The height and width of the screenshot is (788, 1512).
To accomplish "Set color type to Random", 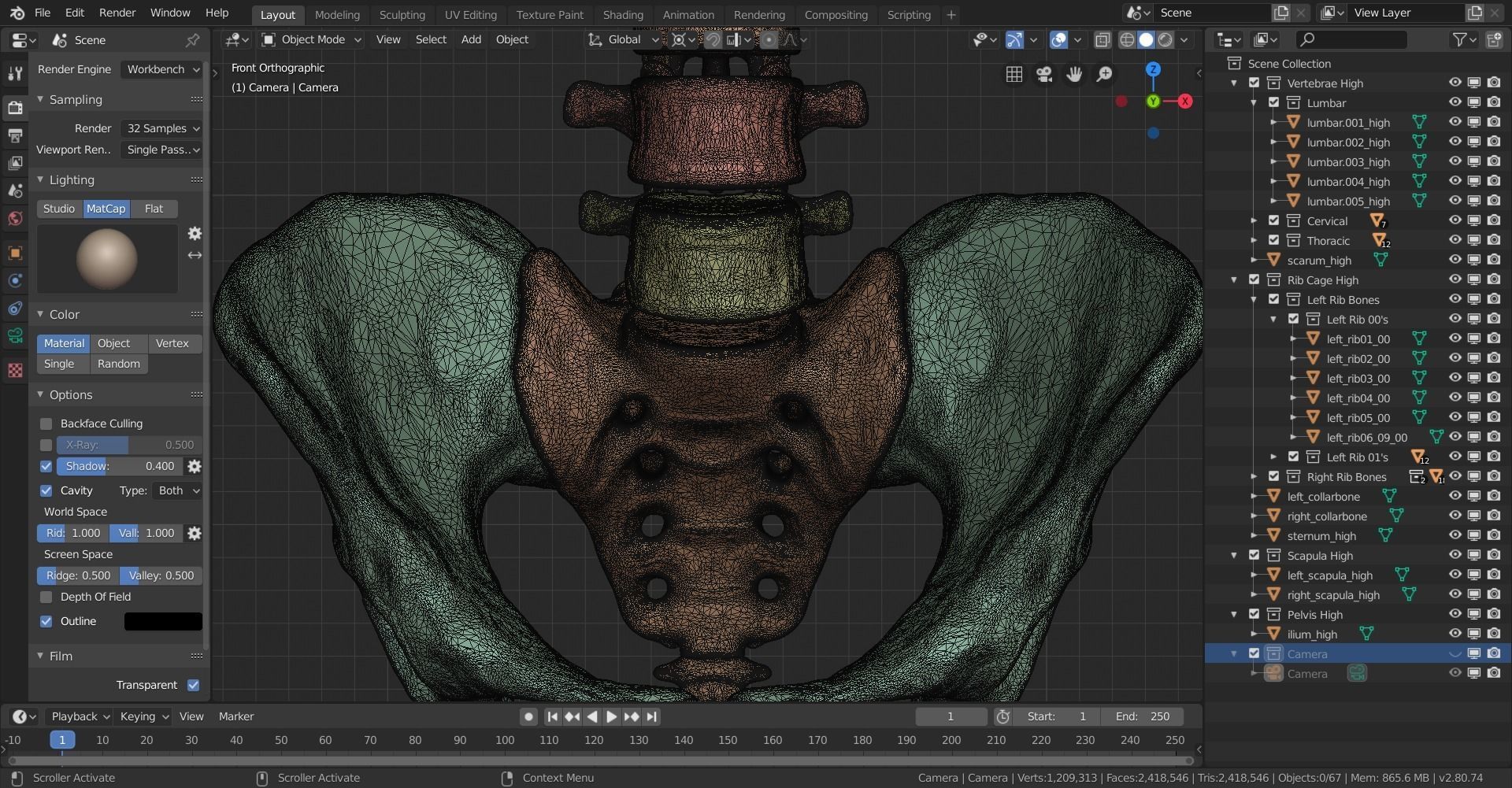I will (x=119, y=364).
